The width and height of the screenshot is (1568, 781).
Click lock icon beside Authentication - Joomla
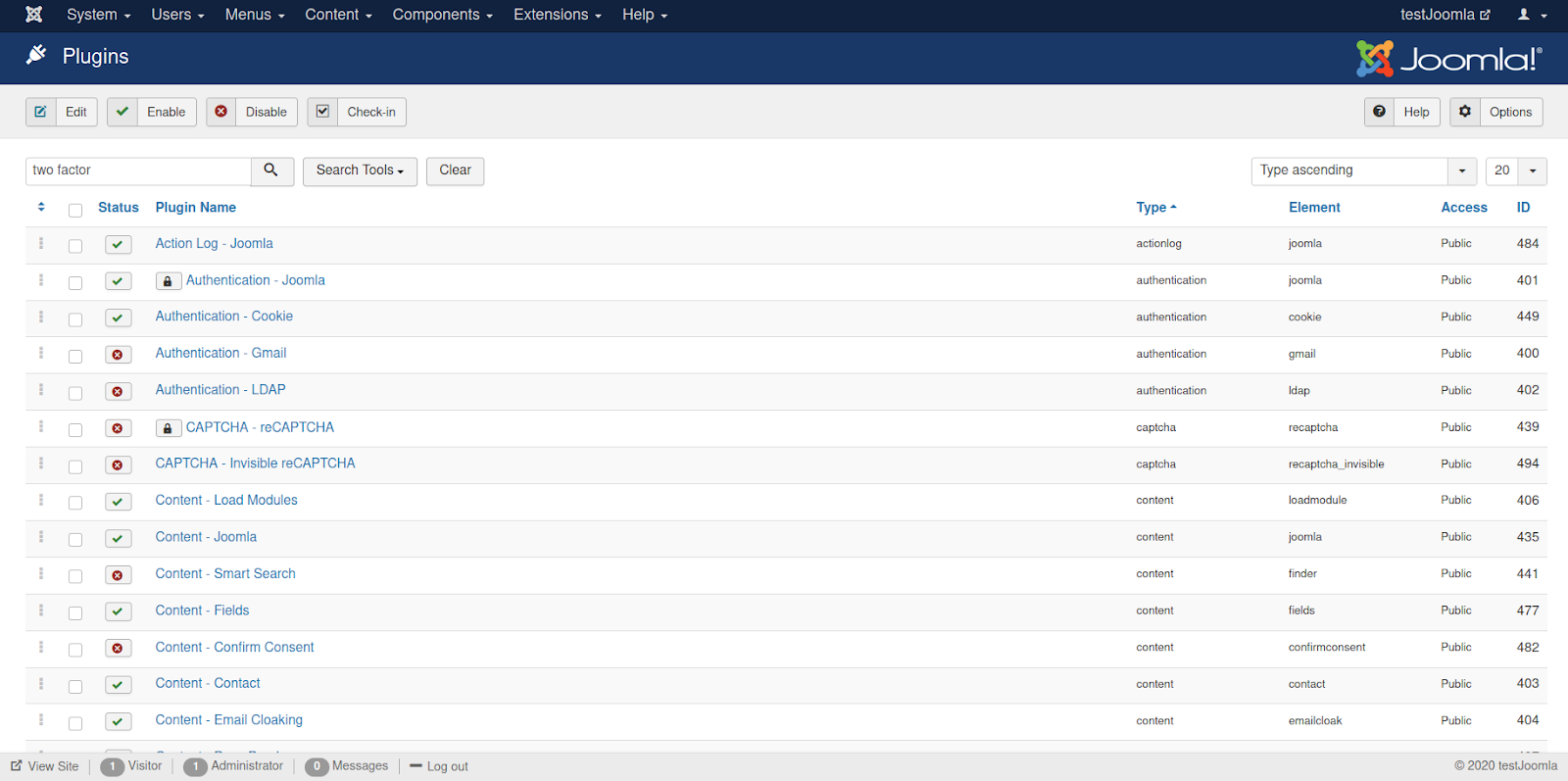tap(168, 281)
